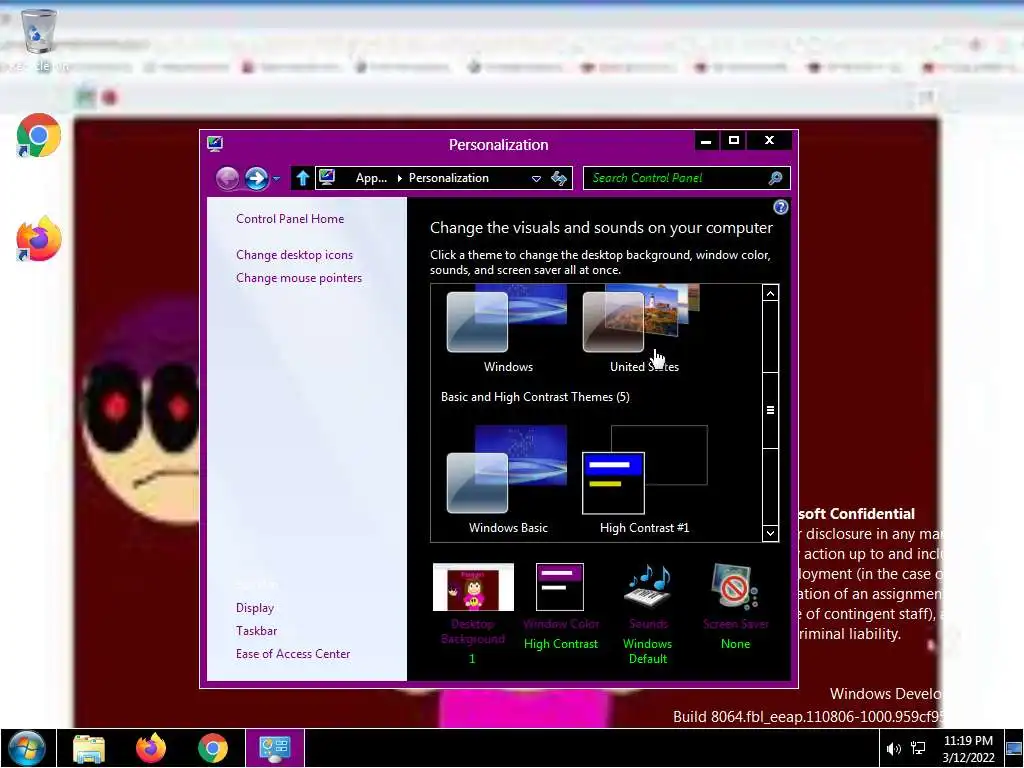Open the Start menu orb
The height and width of the screenshot is (768, 1024).
27,748
